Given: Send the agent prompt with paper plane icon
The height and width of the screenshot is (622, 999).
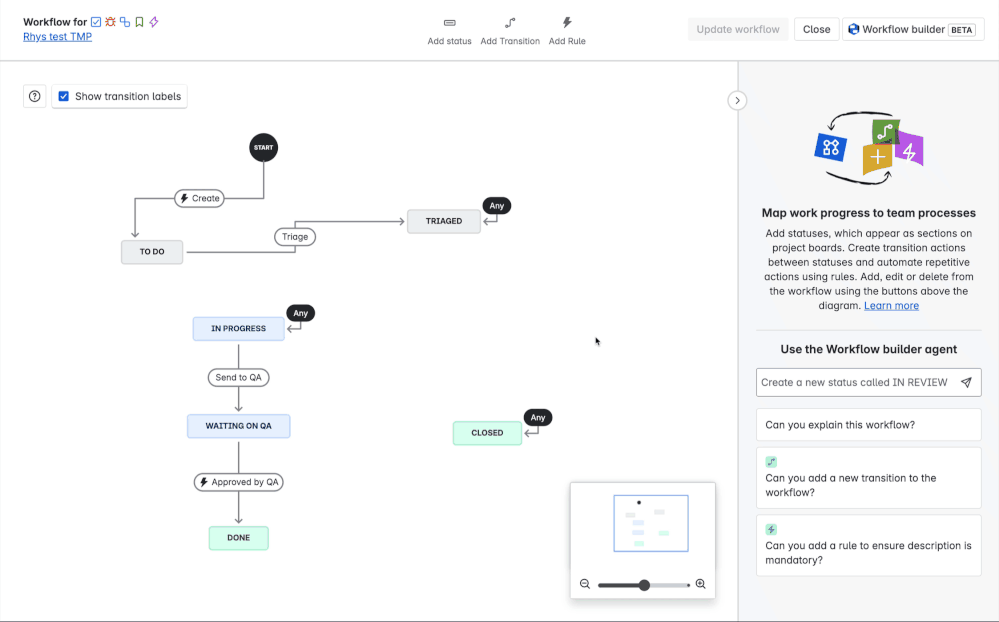Looking at the screenshot, I should point(967,382).
